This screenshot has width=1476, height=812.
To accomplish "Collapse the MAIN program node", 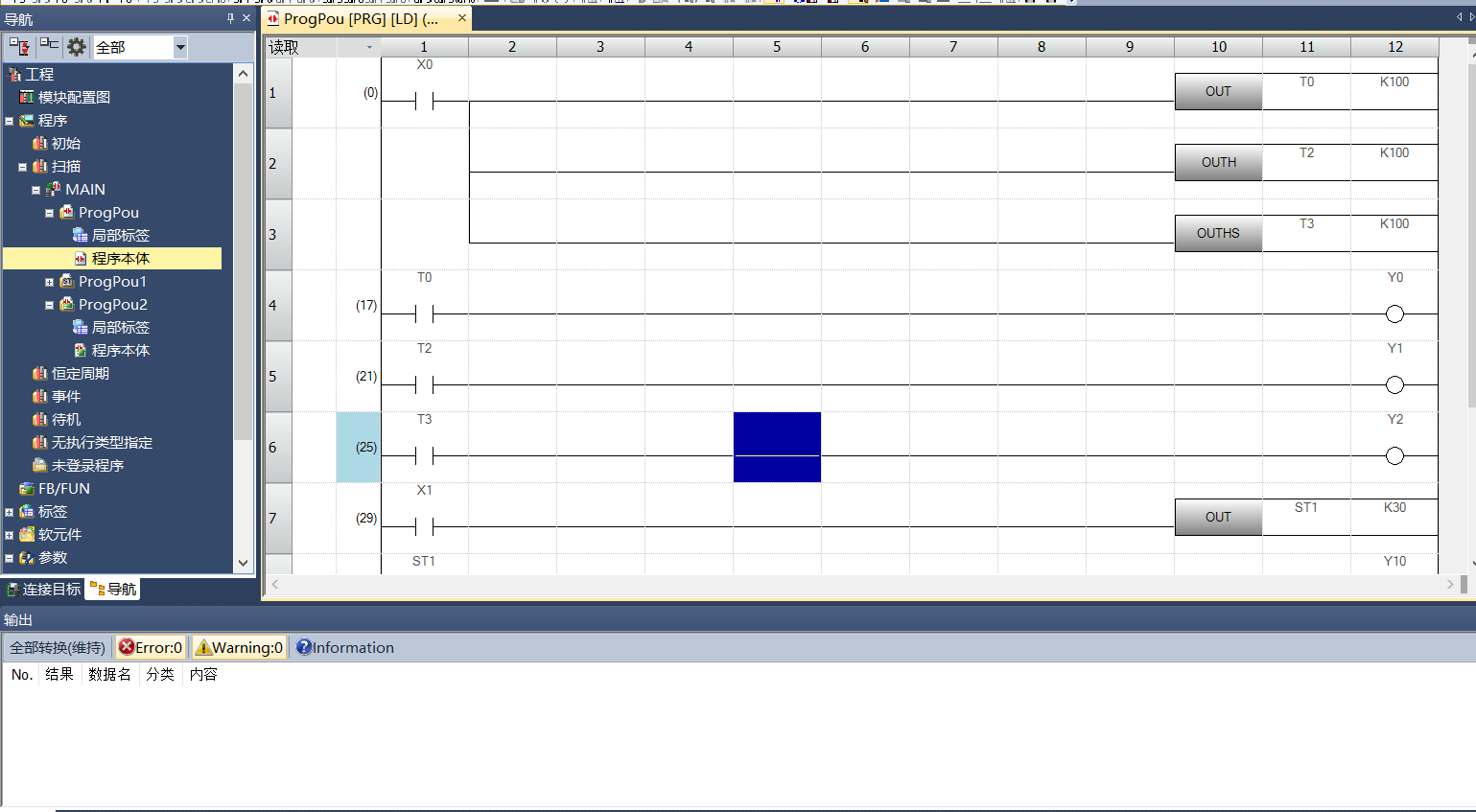I will point(35,190).
